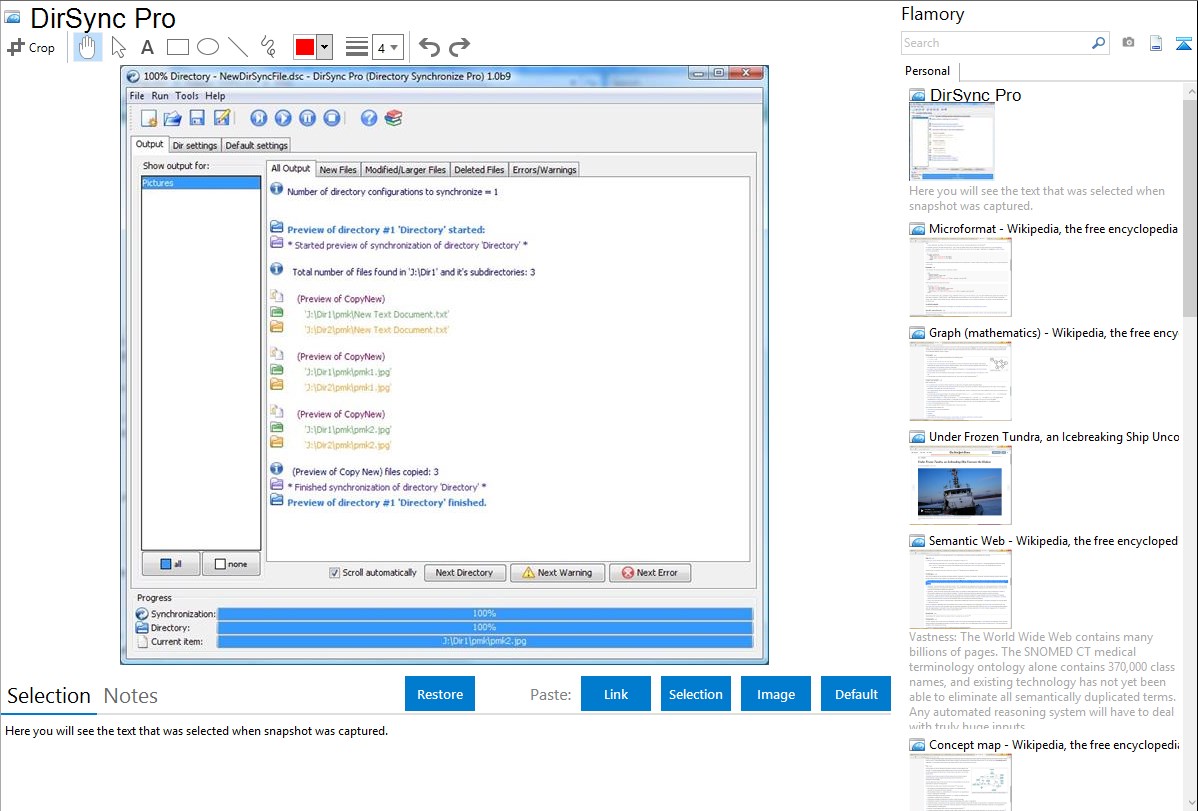1198x811 pixels.
Task: Open the Selection tab
Action: coord(49,696)
